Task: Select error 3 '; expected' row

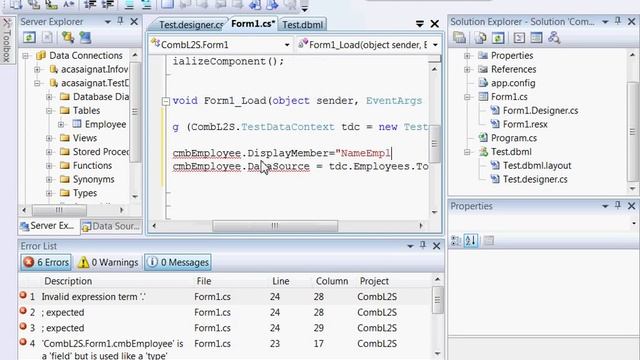Action: click(224, 328)
